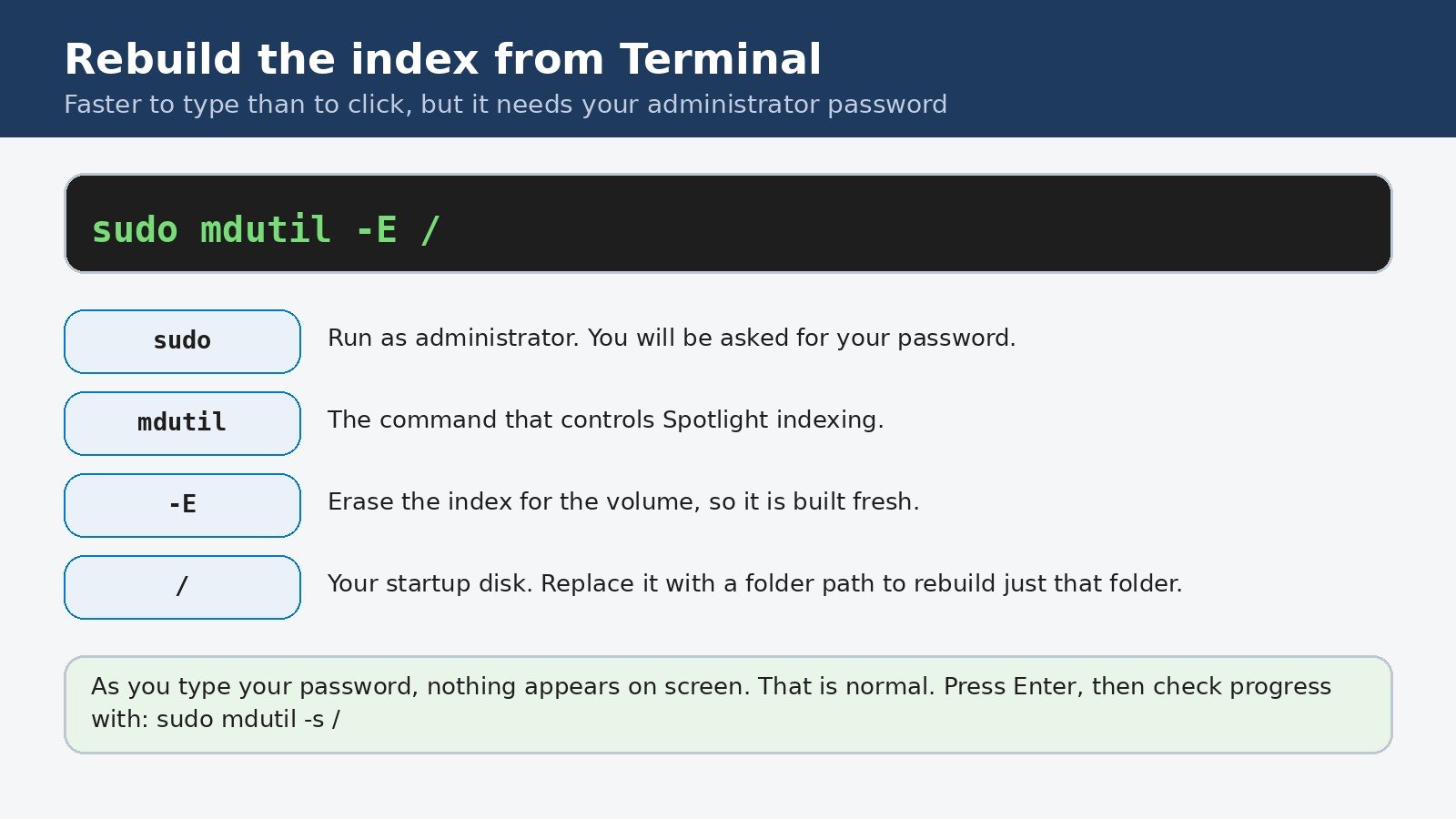Click empty area inside dark code block
This screenshot has width=1456, height=819.
[910, 224]
